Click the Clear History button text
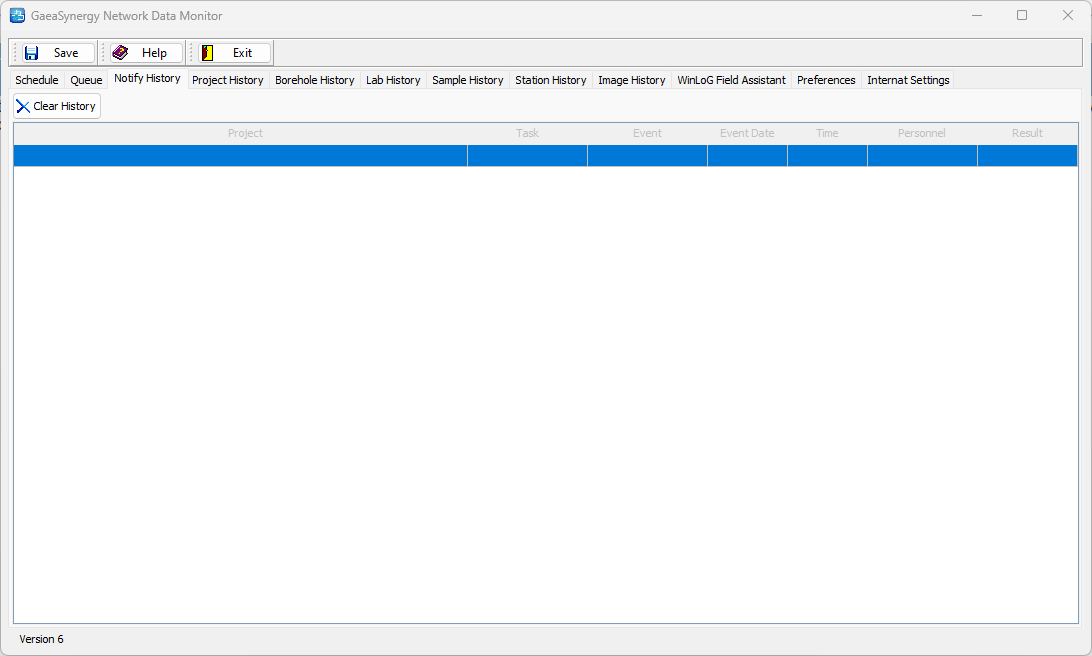Screen dimensions: 1092x656 [x=64, y=107]
